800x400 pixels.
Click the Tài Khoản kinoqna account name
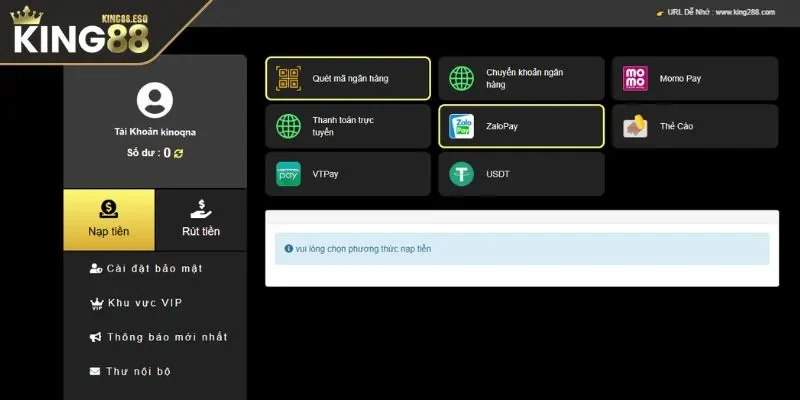point(155,132)
